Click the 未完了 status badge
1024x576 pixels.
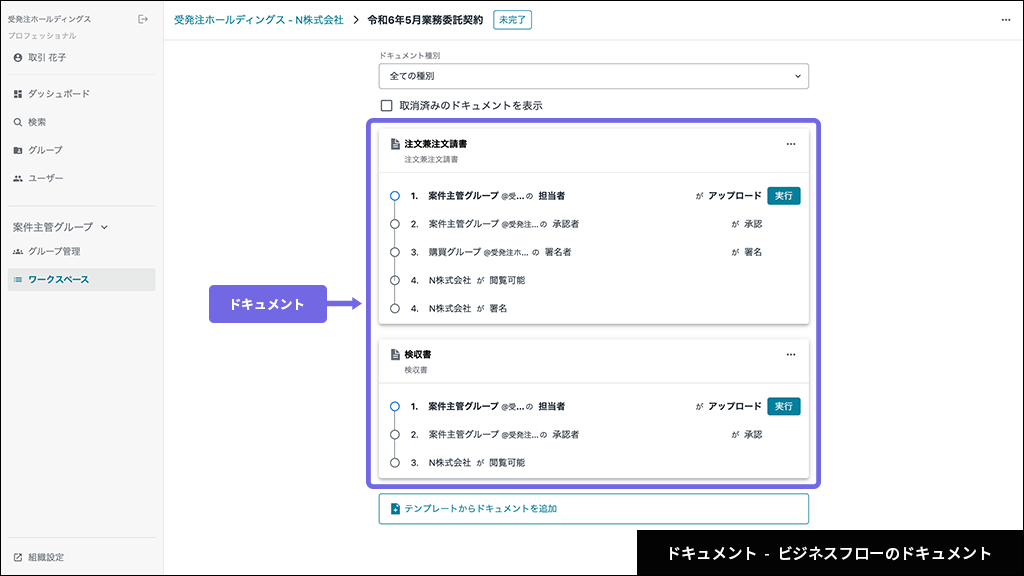[512, 20]
